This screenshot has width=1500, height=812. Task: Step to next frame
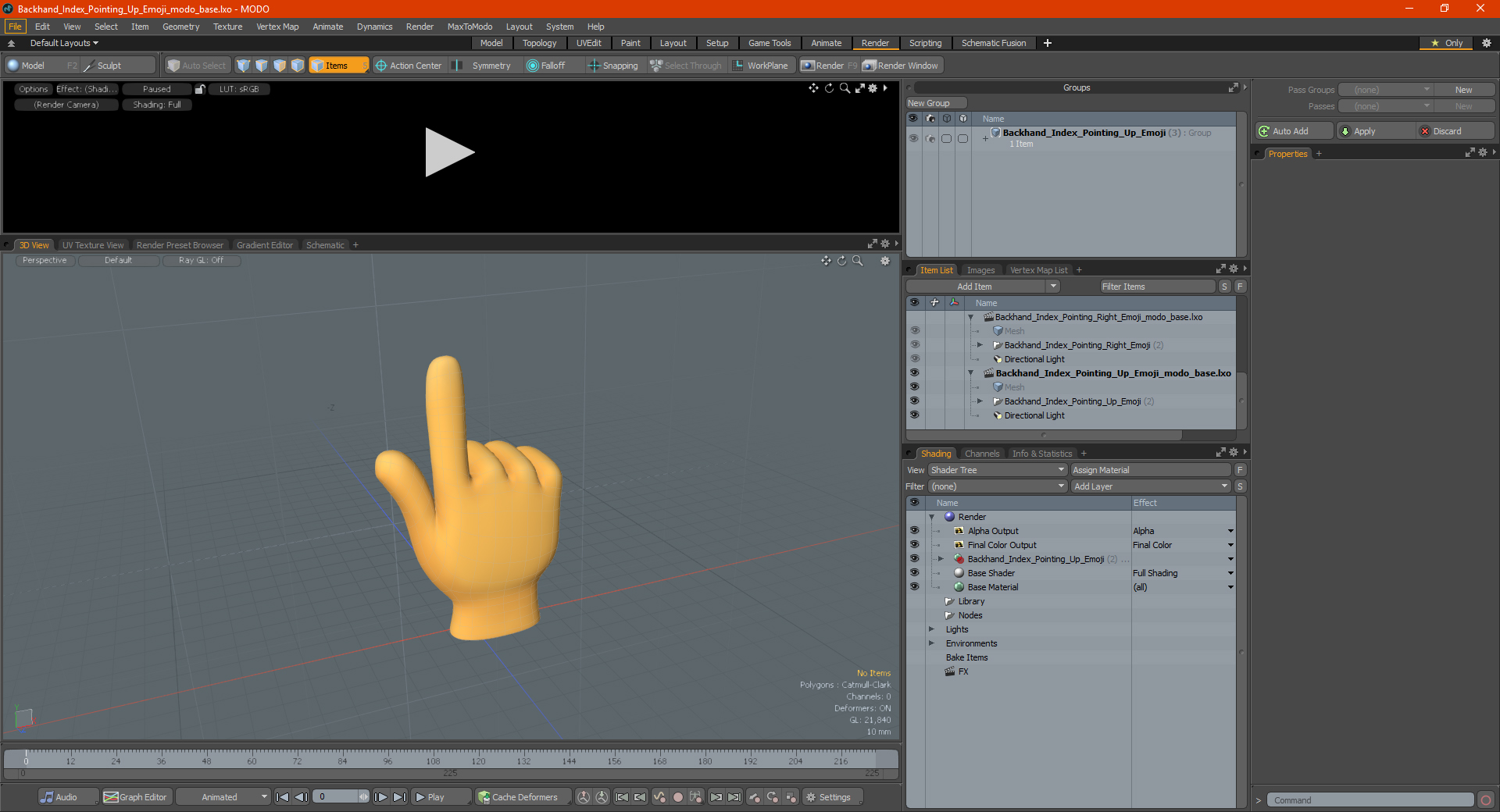(380, 797)
